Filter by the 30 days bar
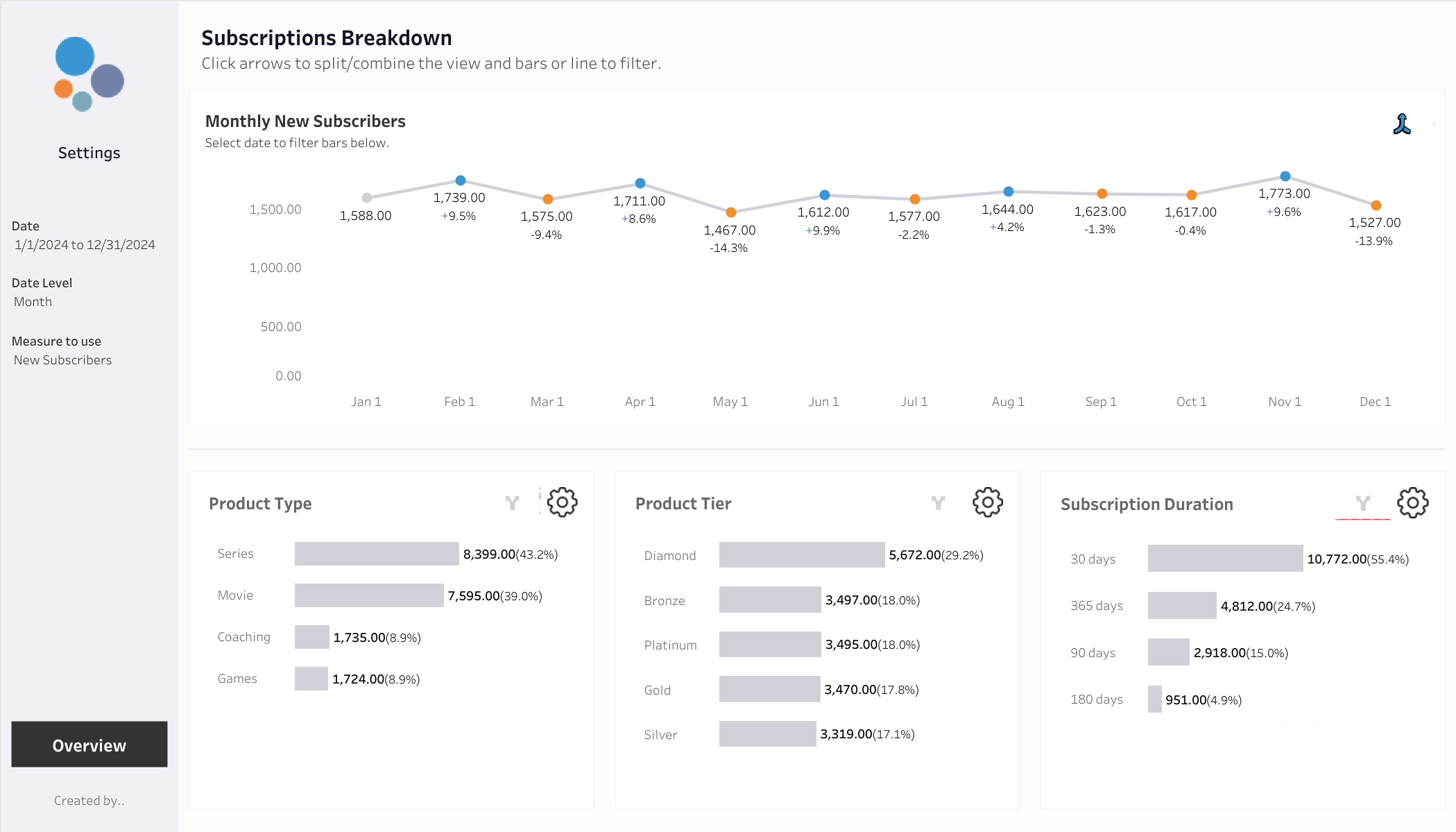This screenshot has height=832, width=1456. click(1225, 559)
